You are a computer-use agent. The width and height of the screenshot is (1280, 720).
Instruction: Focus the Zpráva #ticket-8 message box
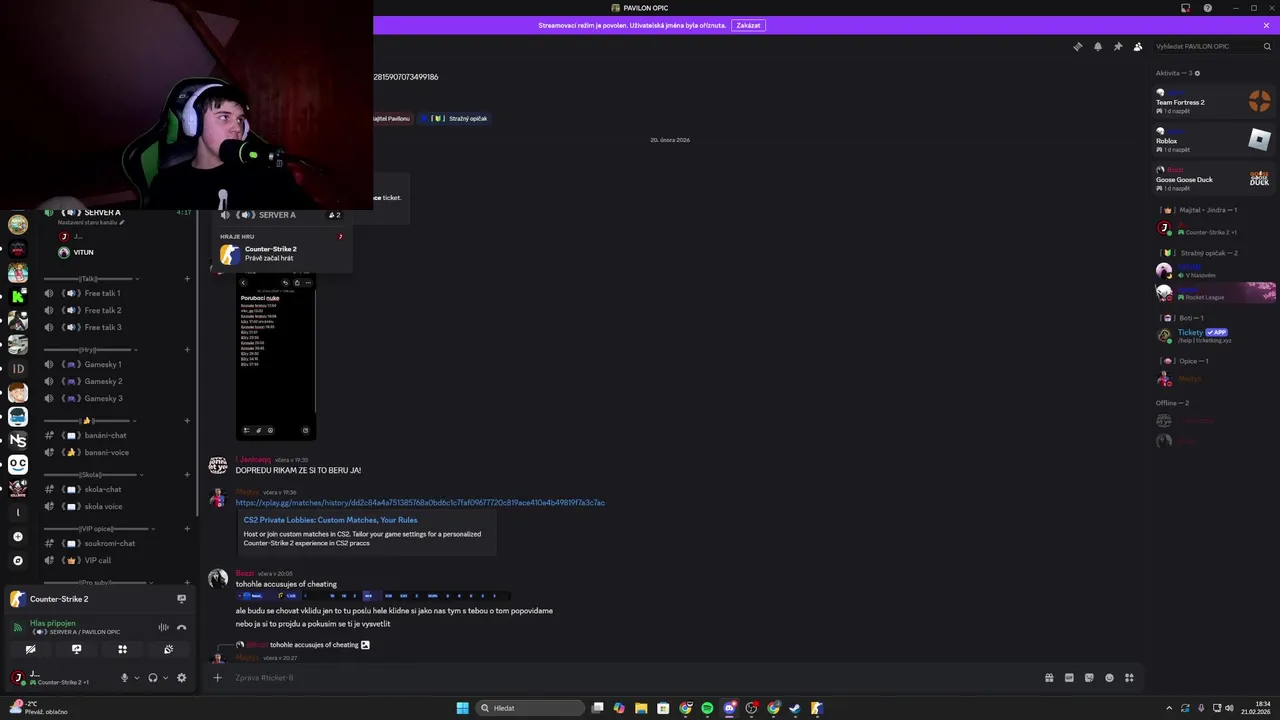pyautogui.click(x=630, y=677)
